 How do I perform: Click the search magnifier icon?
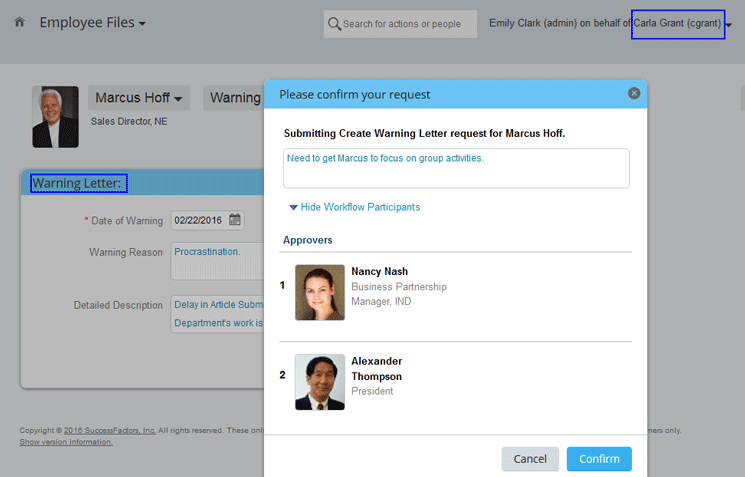point(335,23)
